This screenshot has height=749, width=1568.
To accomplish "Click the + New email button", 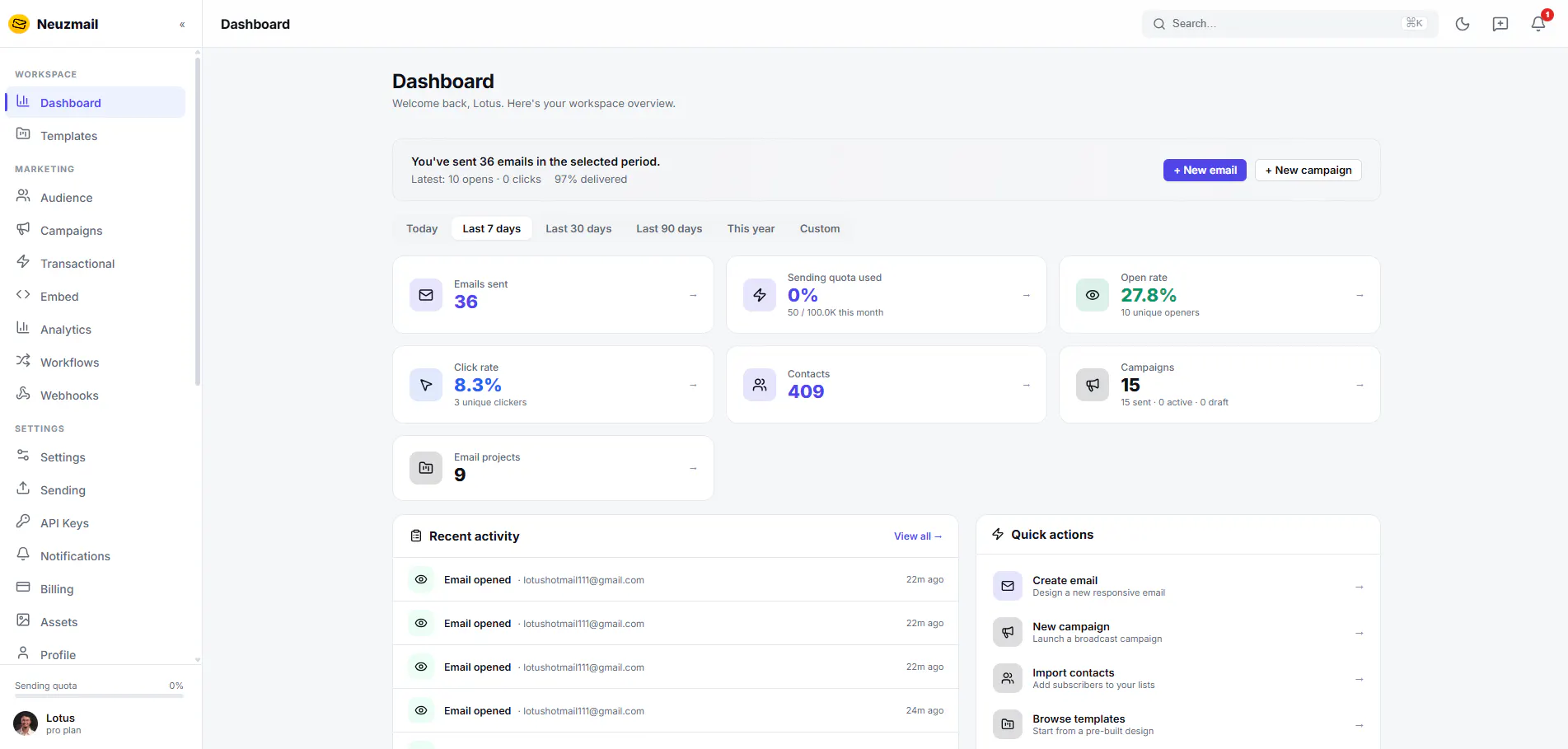I will [1205, 171].
